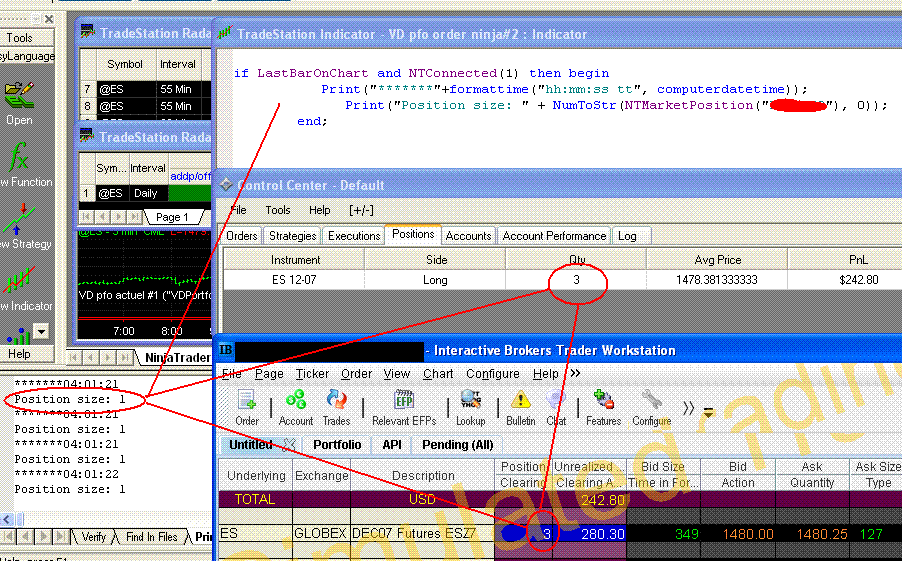Click the Help chart icon in sidebar
Screen dimensions: 902x561
click(x=18, y=335)
